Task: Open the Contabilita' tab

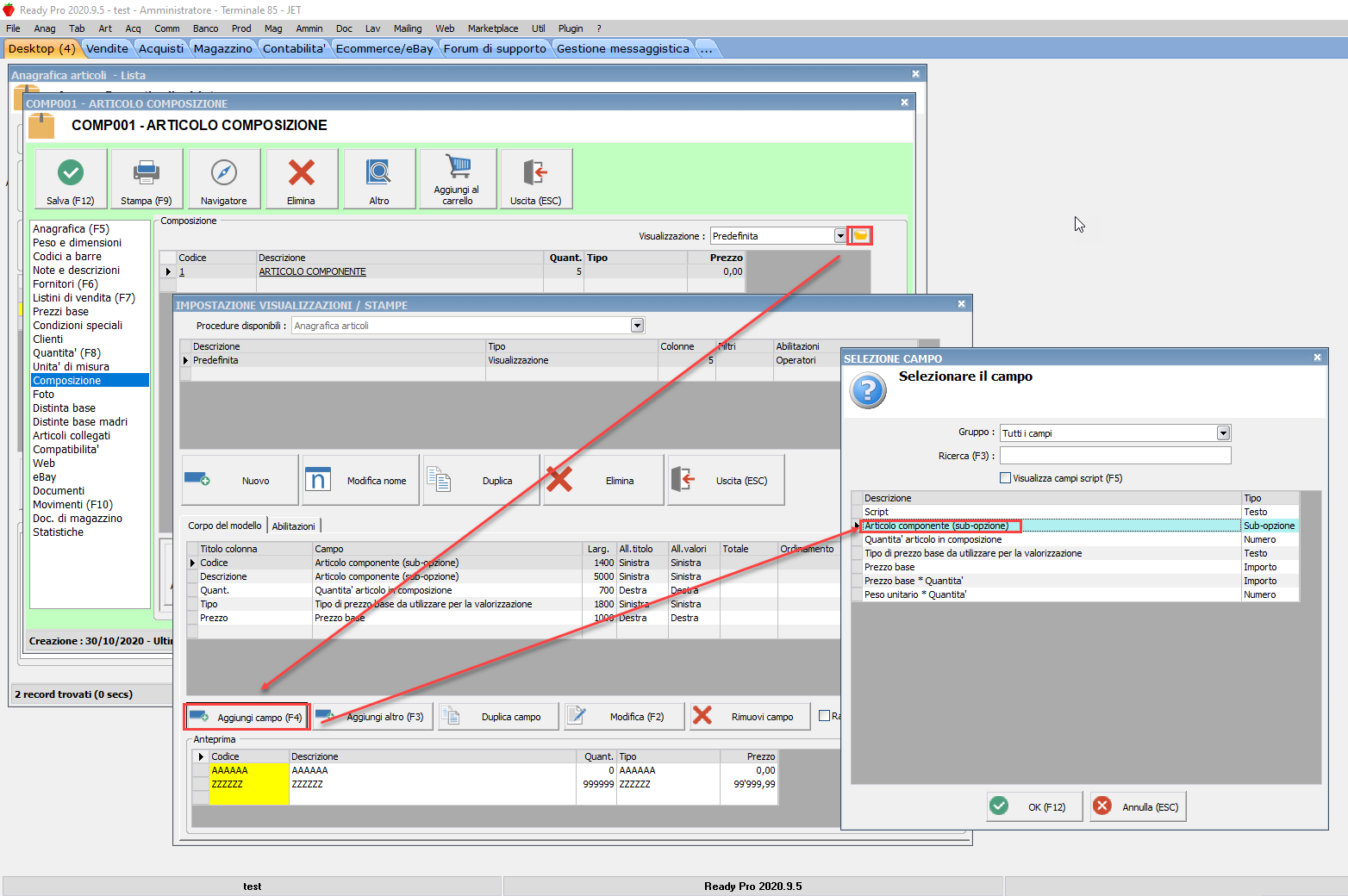Action: pyautogui.click(x=295, y=49)
